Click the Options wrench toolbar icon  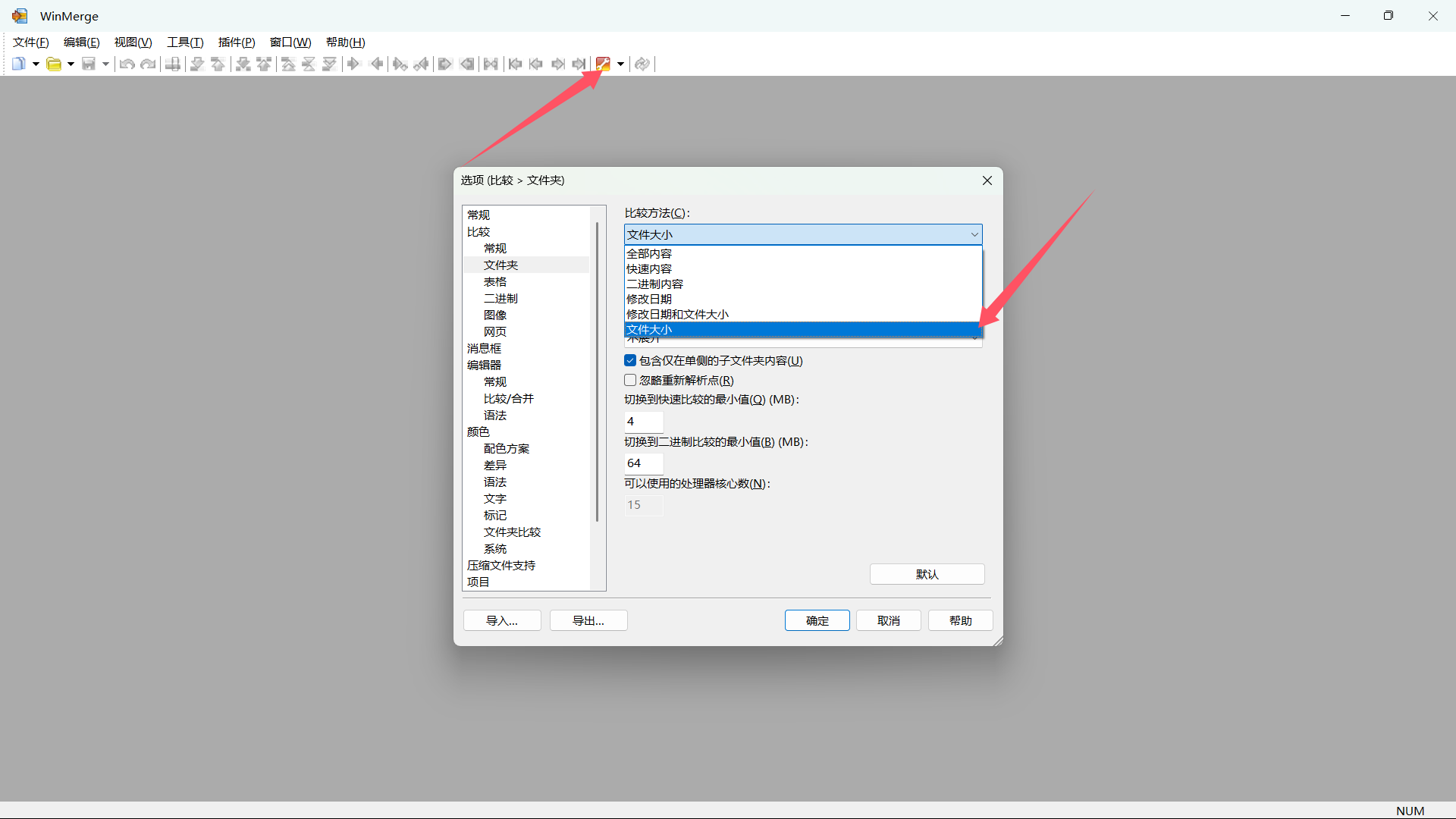point(603,64)
